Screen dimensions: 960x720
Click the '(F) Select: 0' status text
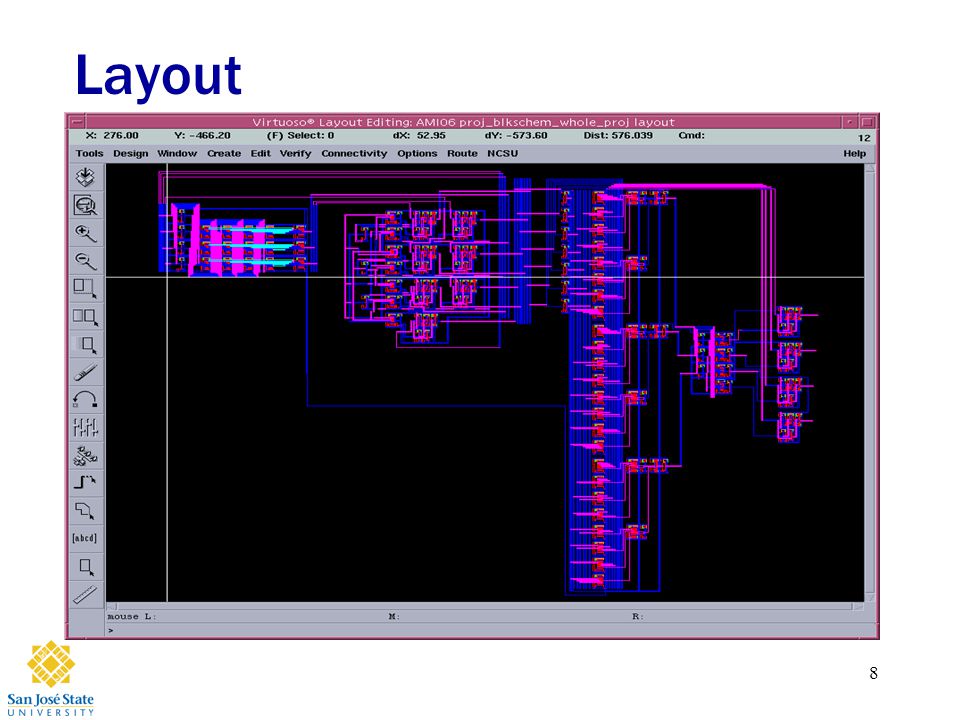point(300,135)
